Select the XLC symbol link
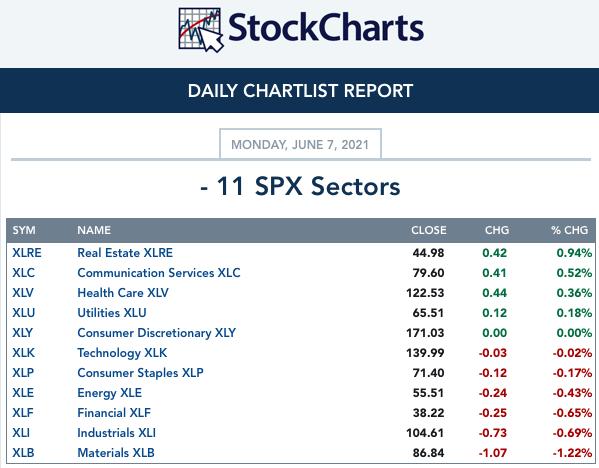Screen dimensions: 599x468 [x=23, y=273]
